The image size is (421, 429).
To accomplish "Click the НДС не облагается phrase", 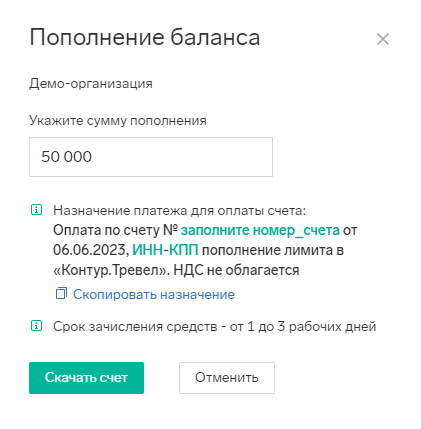I will coord(236,270).
